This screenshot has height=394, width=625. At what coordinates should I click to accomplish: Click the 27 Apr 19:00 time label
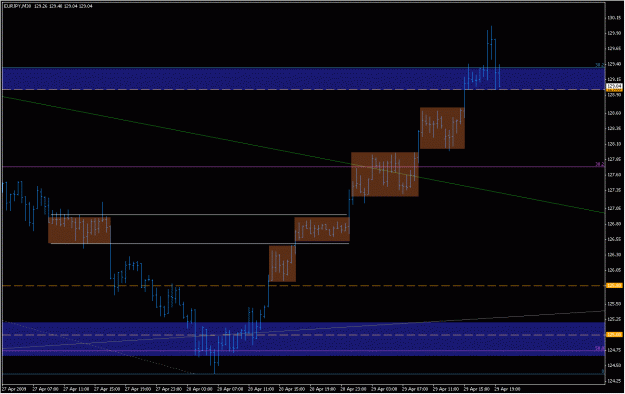pos(138,389)
